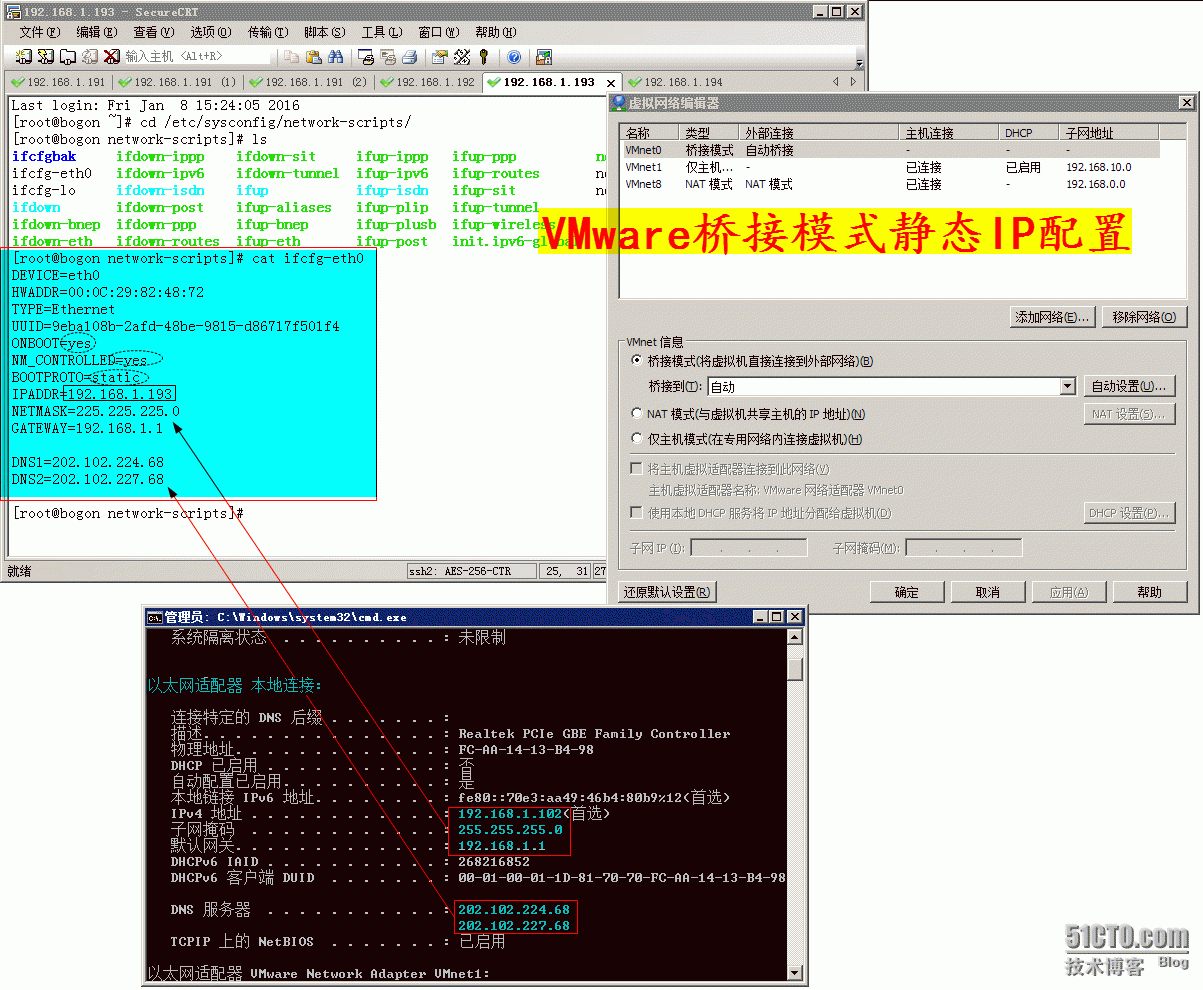Click the 取消 button in network editor
Screen dimensions: 1203x990
988,592
